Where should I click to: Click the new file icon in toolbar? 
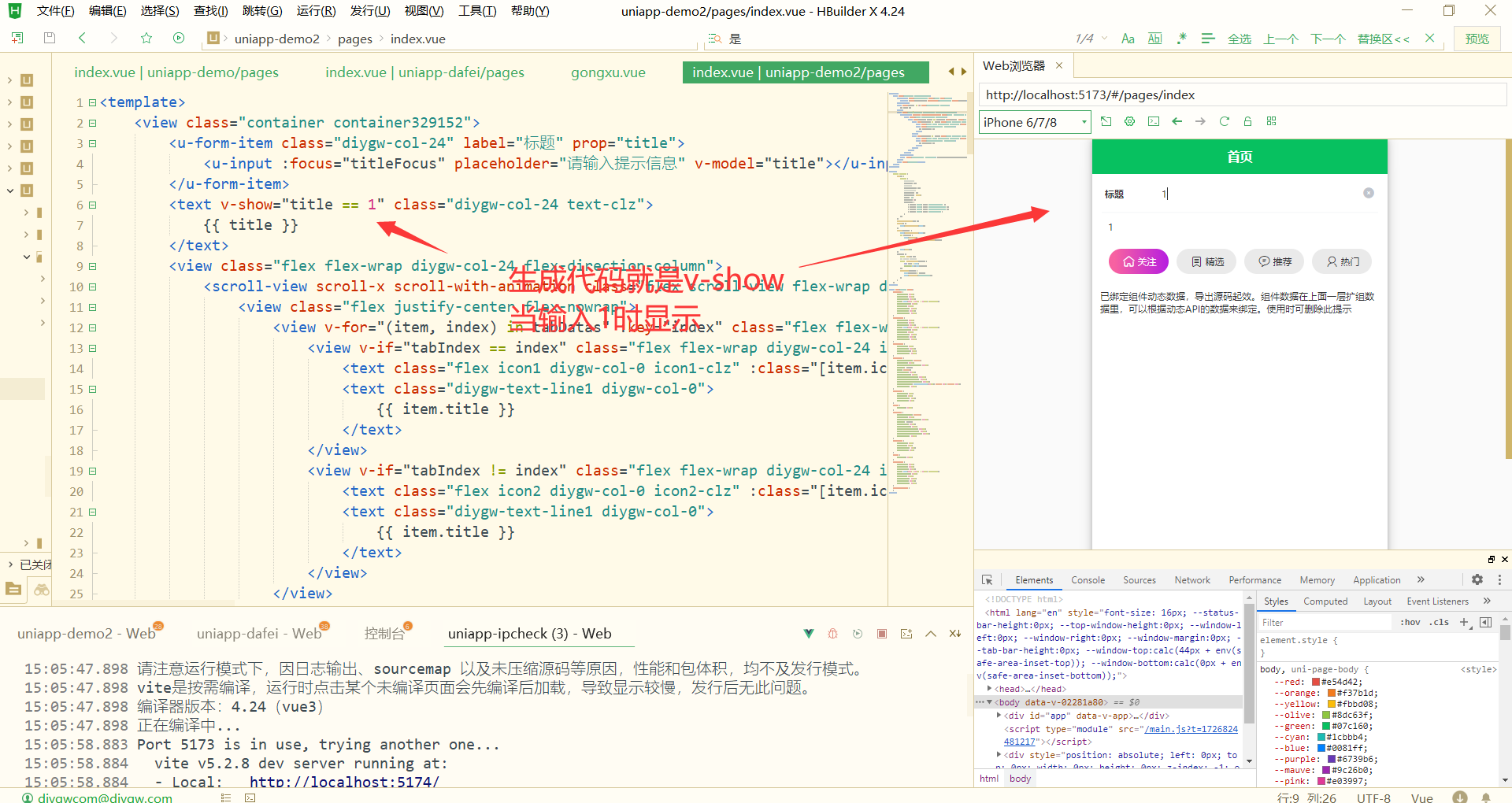coord(17,38)
